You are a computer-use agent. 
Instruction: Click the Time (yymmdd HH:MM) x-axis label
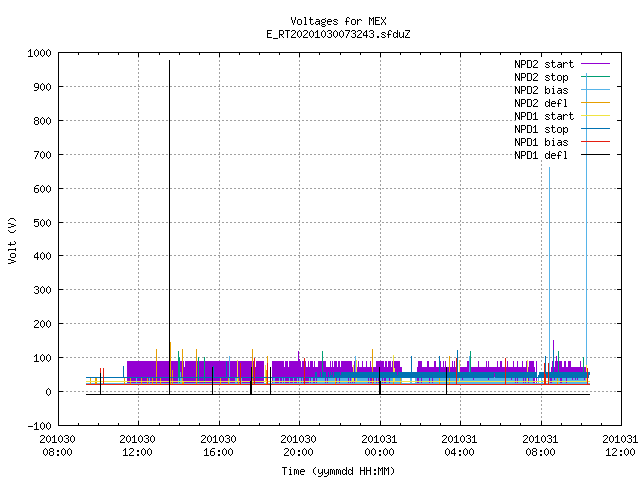[338, 471]
